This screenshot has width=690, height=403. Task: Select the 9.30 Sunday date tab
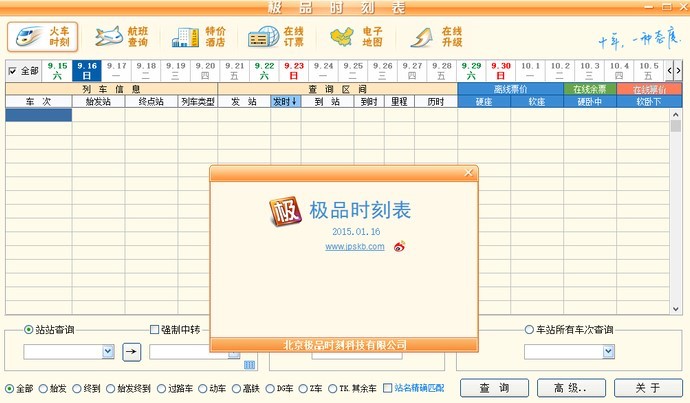point(501,70)
